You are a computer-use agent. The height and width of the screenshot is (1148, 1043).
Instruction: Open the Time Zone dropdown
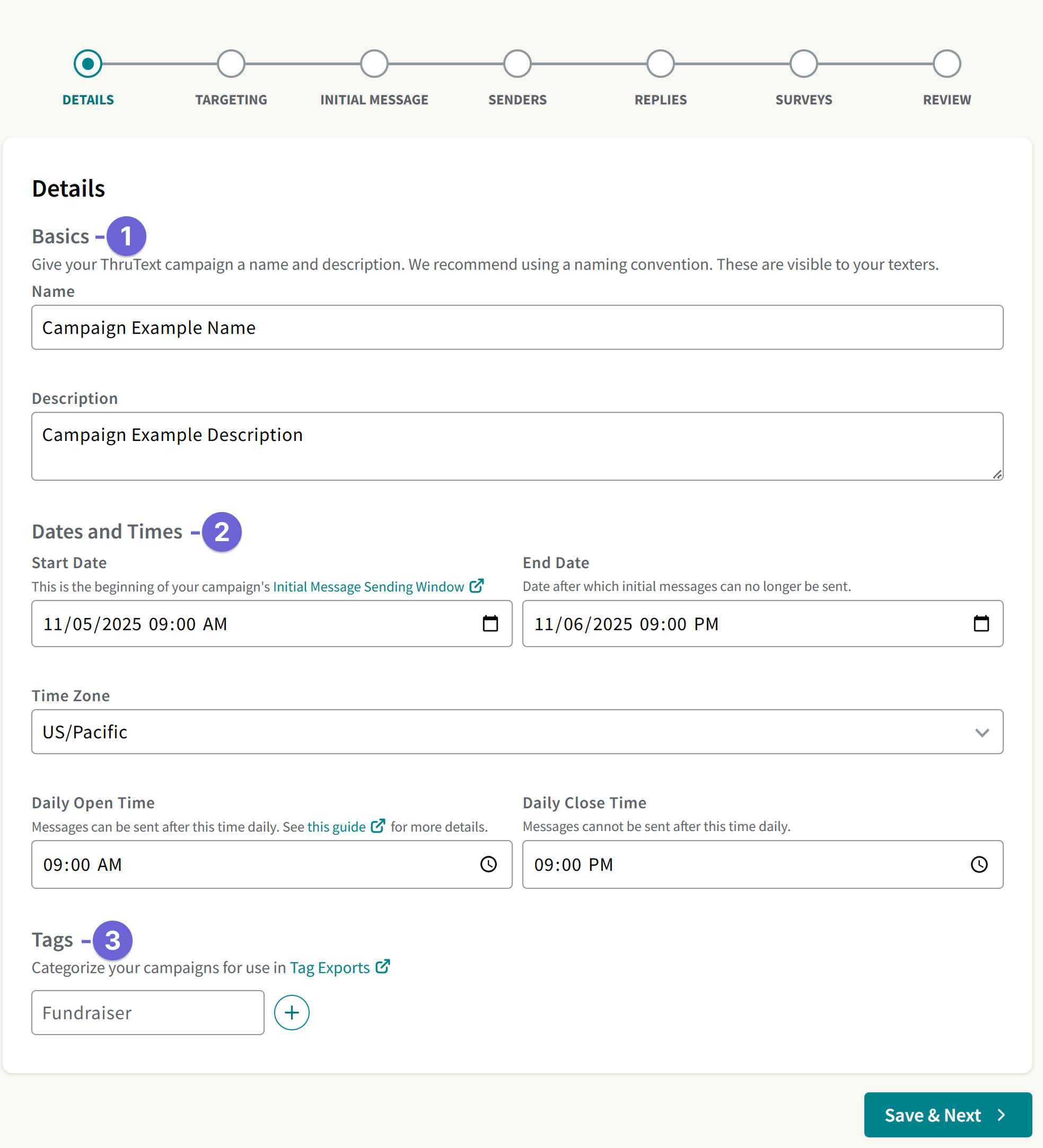(x=981, y=732)
